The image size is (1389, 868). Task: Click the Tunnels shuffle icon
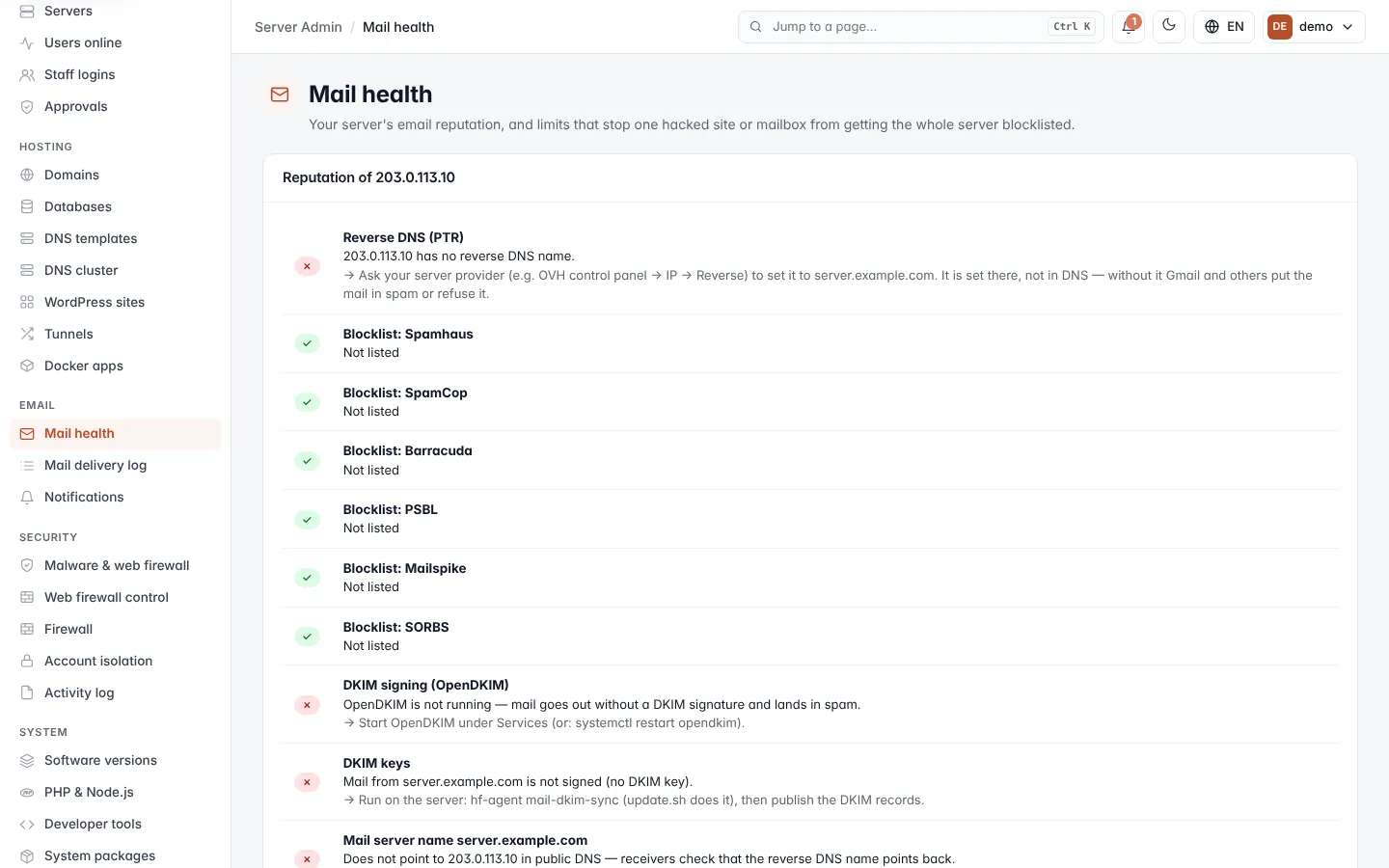(x=27, y=334)
